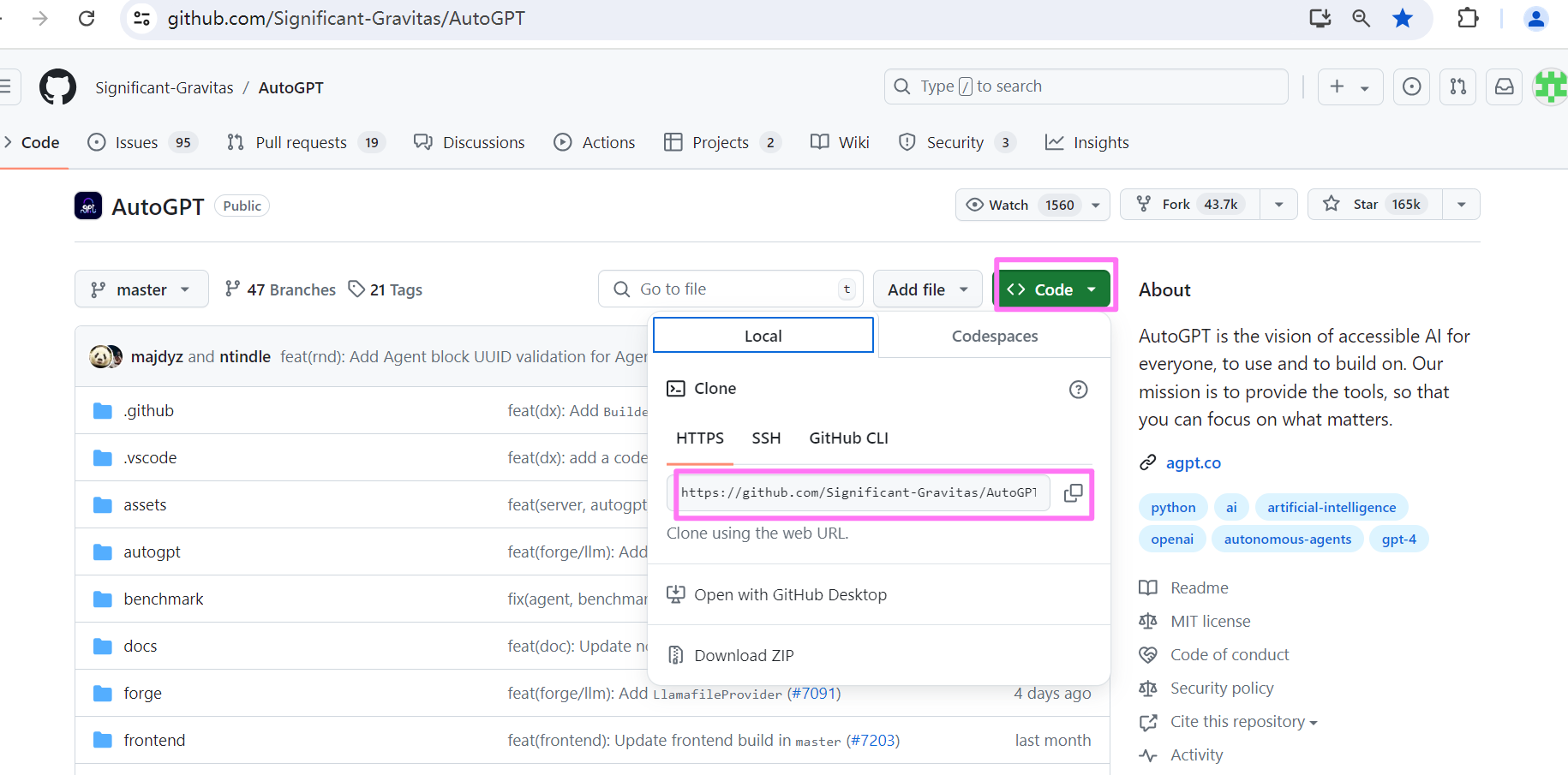Image resolution: width=1568 pixels, height=775 pixels.
Task: Select the SSH clone protocol
Action: (766, 438)
